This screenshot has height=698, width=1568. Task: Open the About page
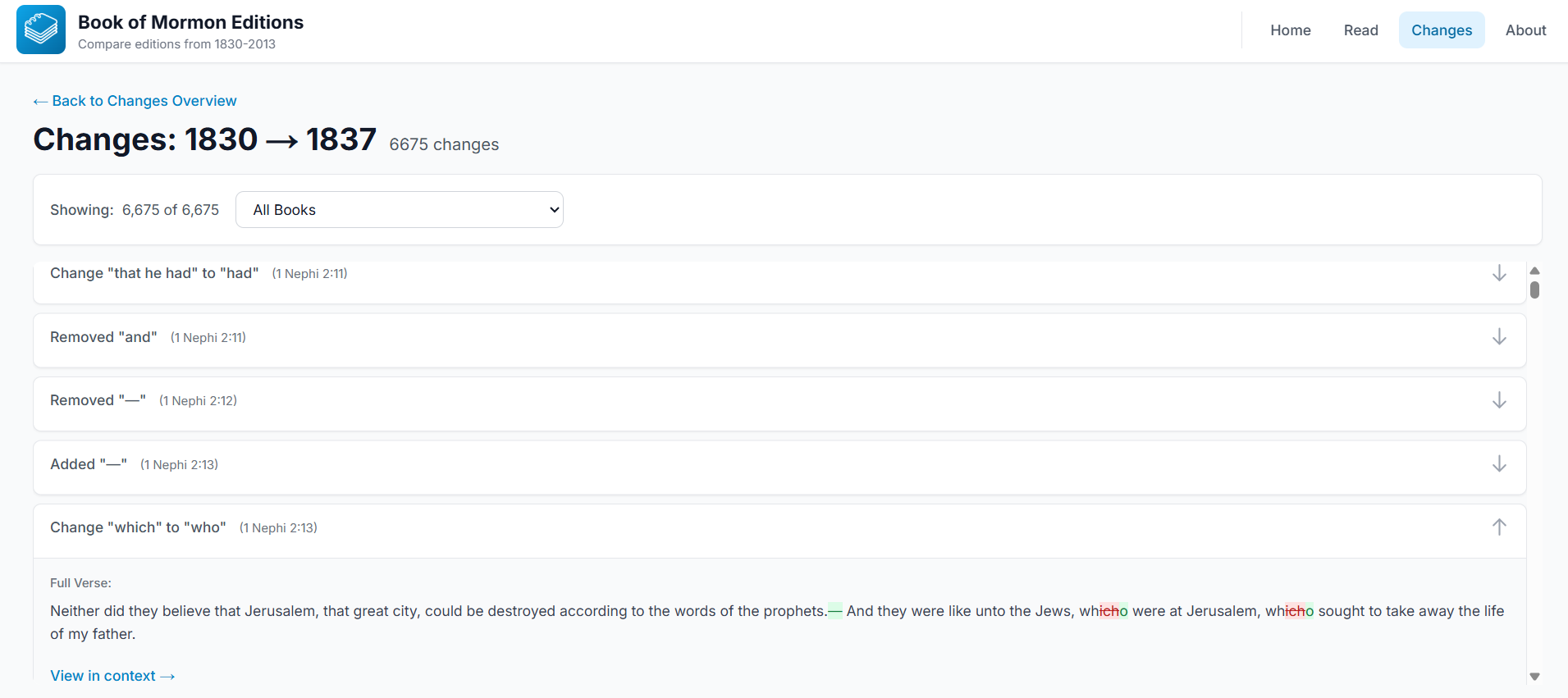1525,30
